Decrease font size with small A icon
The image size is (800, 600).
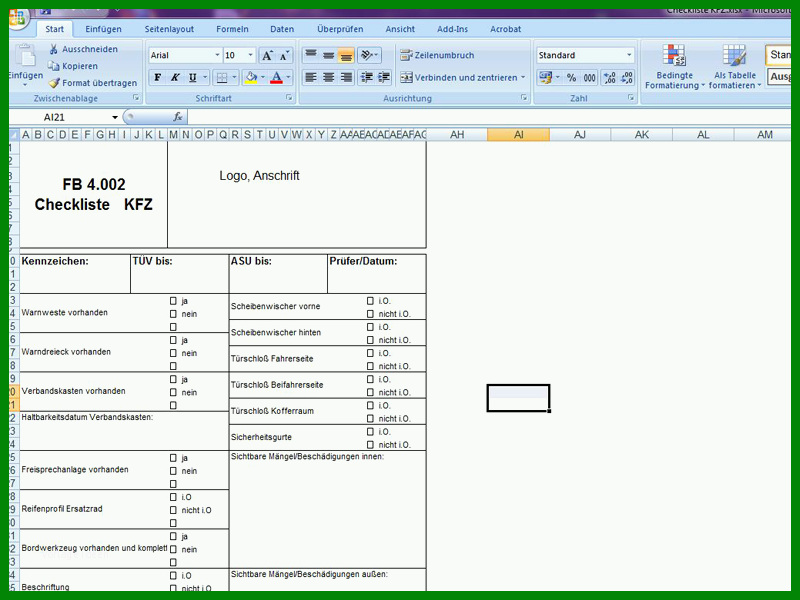(x=284, y=56)
